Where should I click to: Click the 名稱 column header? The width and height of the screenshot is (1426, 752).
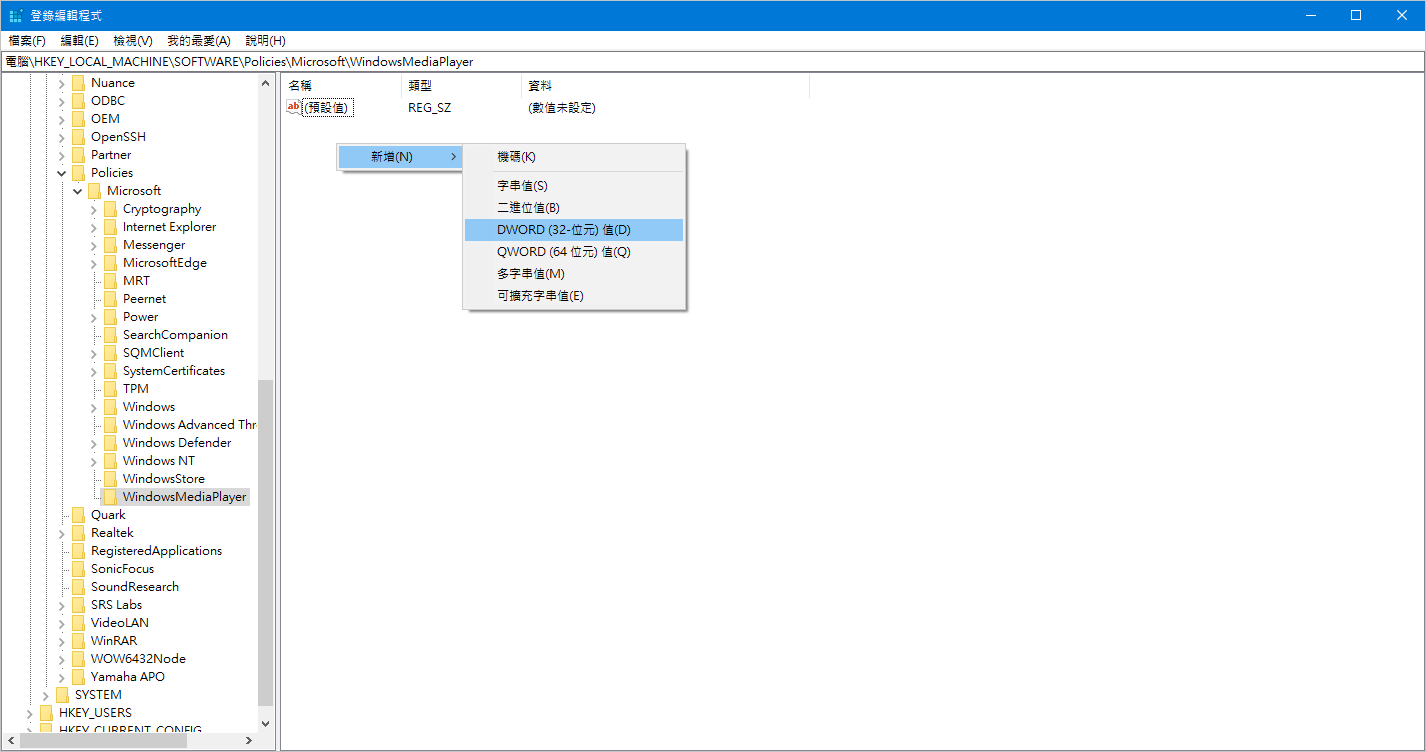[x=341, y=86]
